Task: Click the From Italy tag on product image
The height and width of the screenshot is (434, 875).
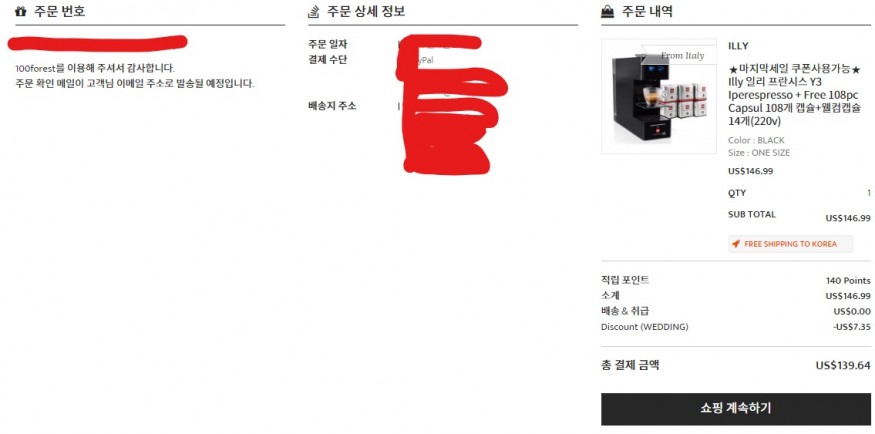Action: 682,55
